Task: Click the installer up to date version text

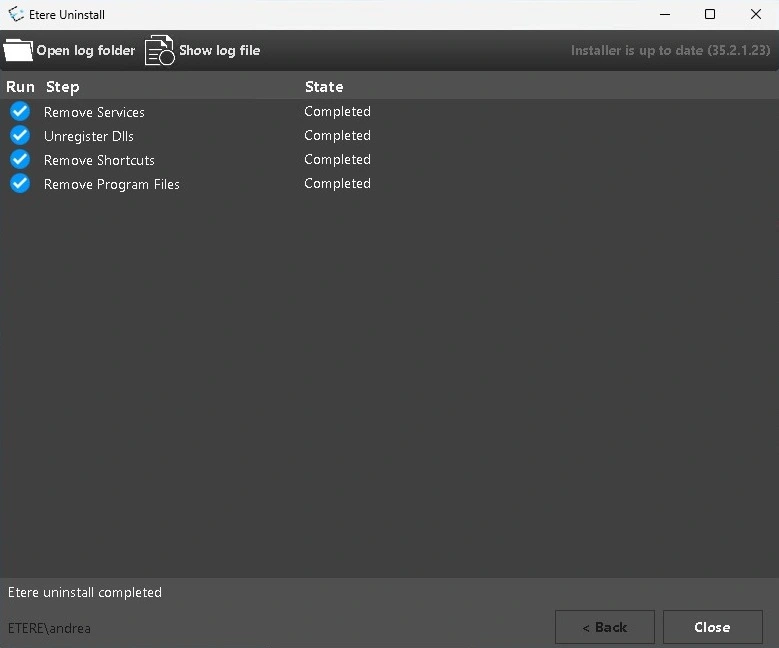Action: point(667,50)
